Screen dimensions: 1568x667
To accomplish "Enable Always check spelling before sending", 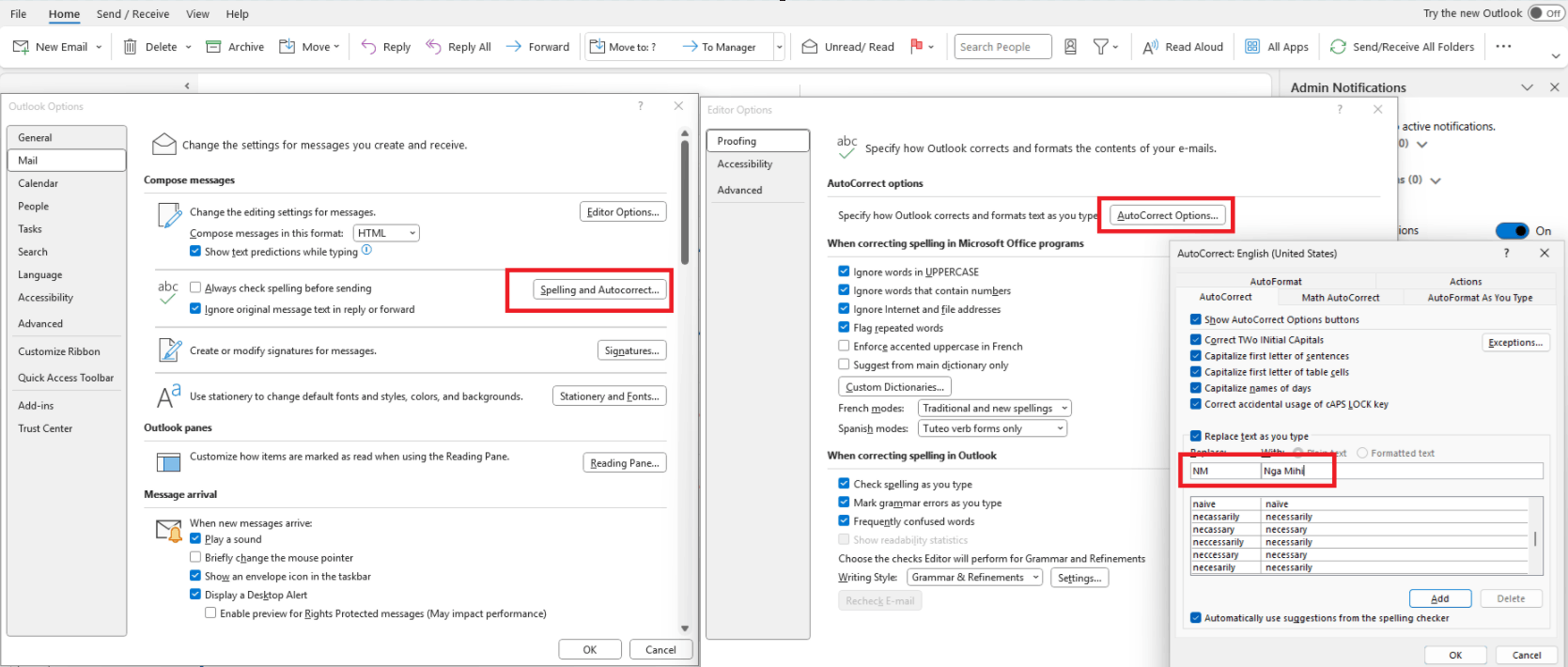I will click(195, 287).
